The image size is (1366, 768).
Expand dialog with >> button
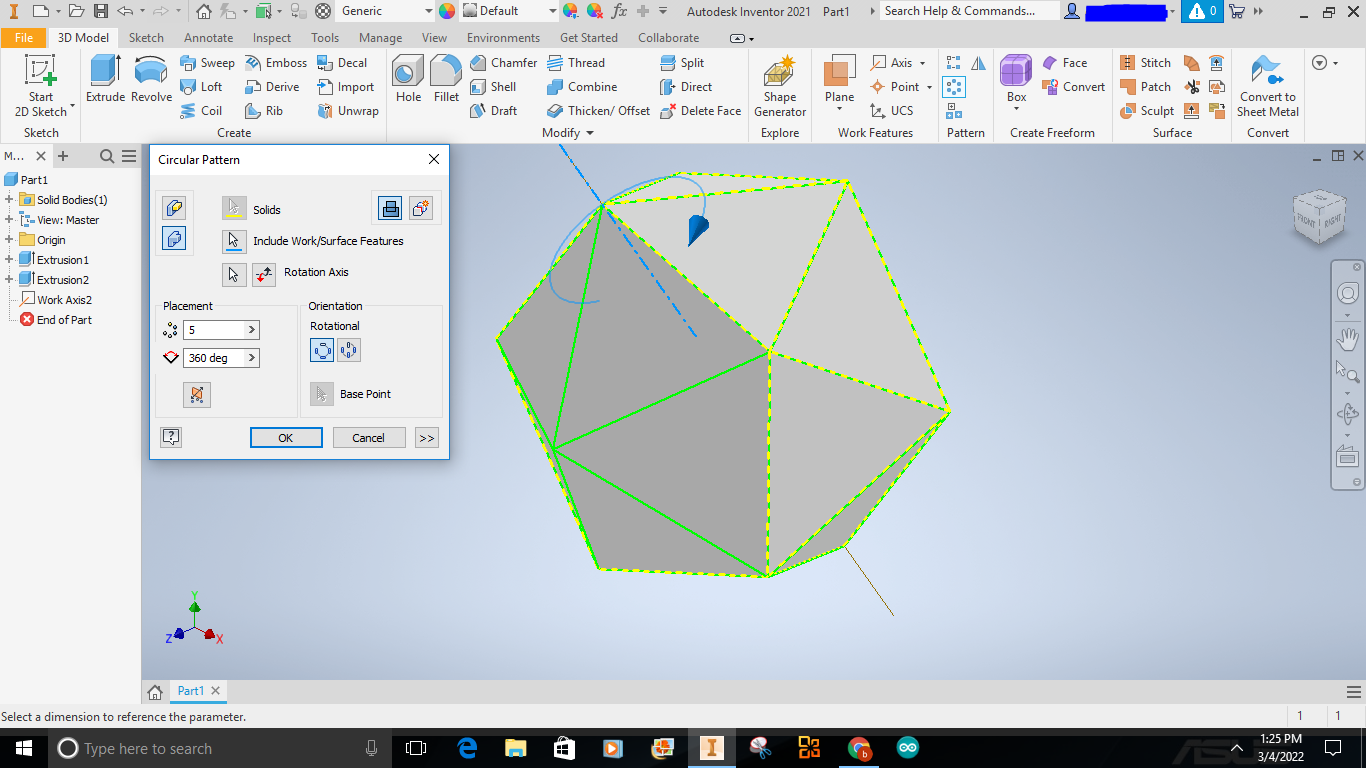(x=427, y=438)
